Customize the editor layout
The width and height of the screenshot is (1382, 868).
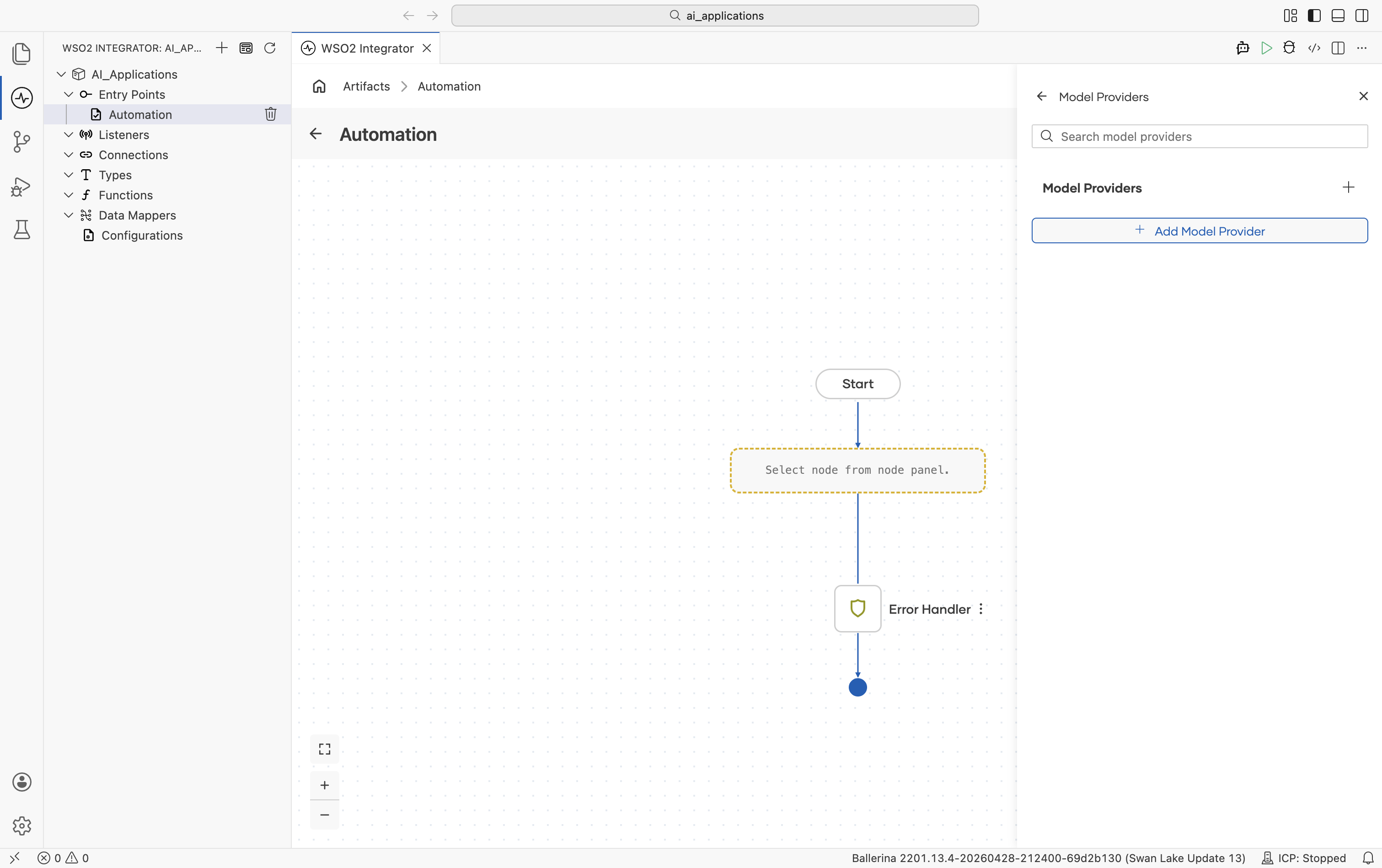1290,16
